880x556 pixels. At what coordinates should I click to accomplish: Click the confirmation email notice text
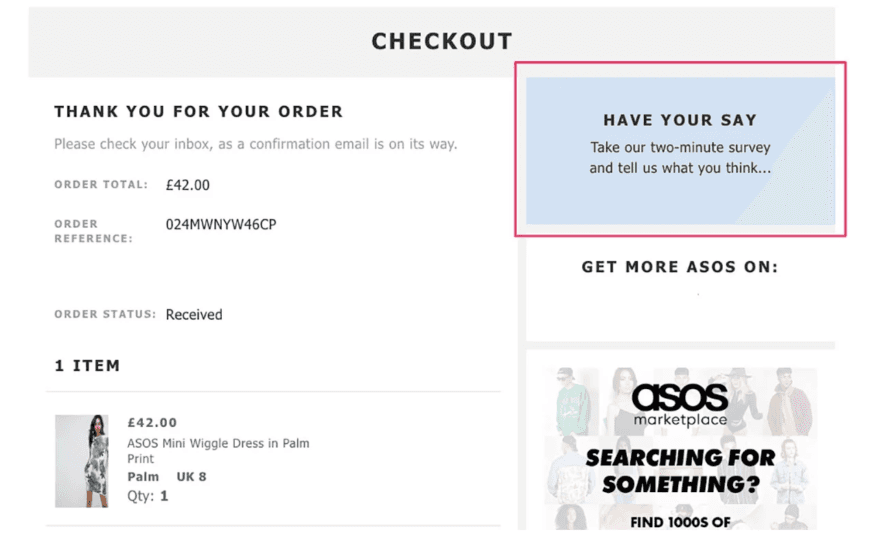(255, 144)
